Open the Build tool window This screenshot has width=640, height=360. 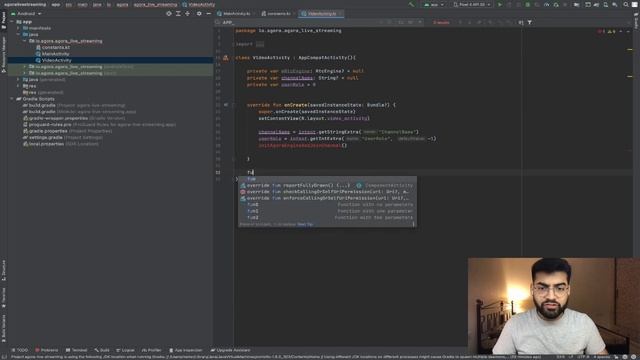[x=102, y=350]
